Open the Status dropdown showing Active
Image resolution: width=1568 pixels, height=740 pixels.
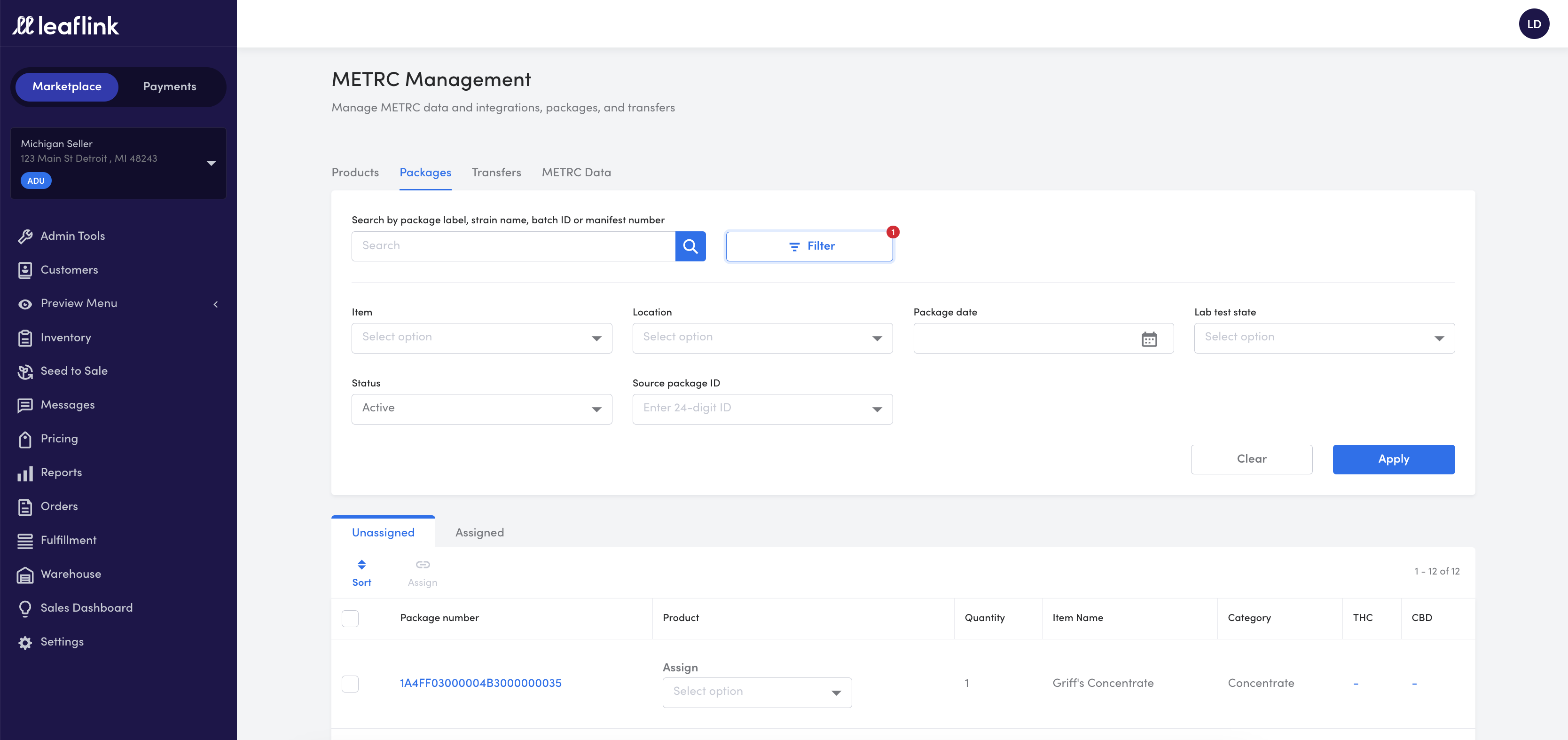pyautogui.click(x=481, y=409)
